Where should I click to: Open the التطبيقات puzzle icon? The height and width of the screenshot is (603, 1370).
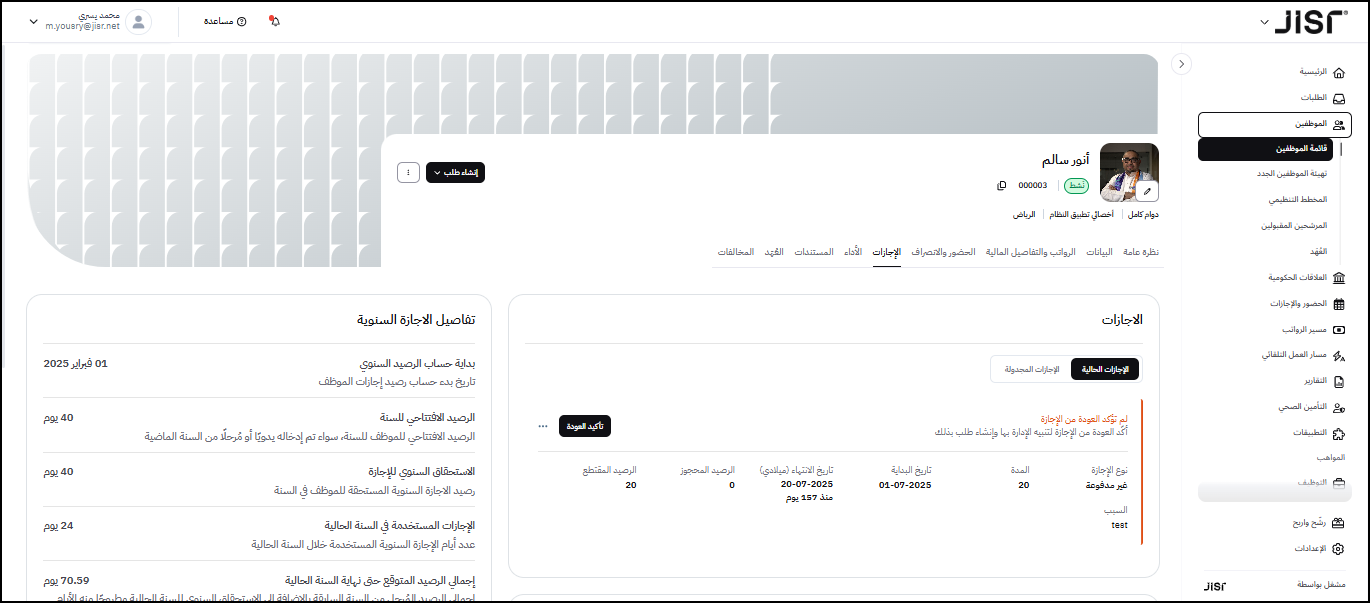(x=1339, y=433)
